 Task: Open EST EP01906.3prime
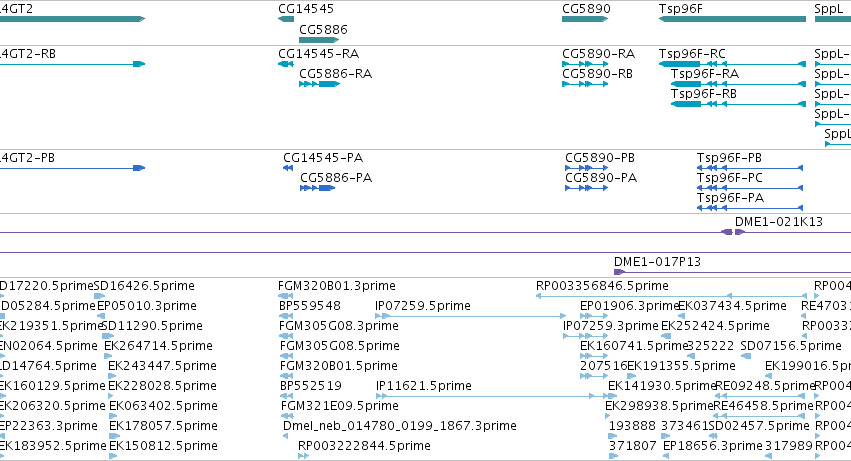point(630,306)
